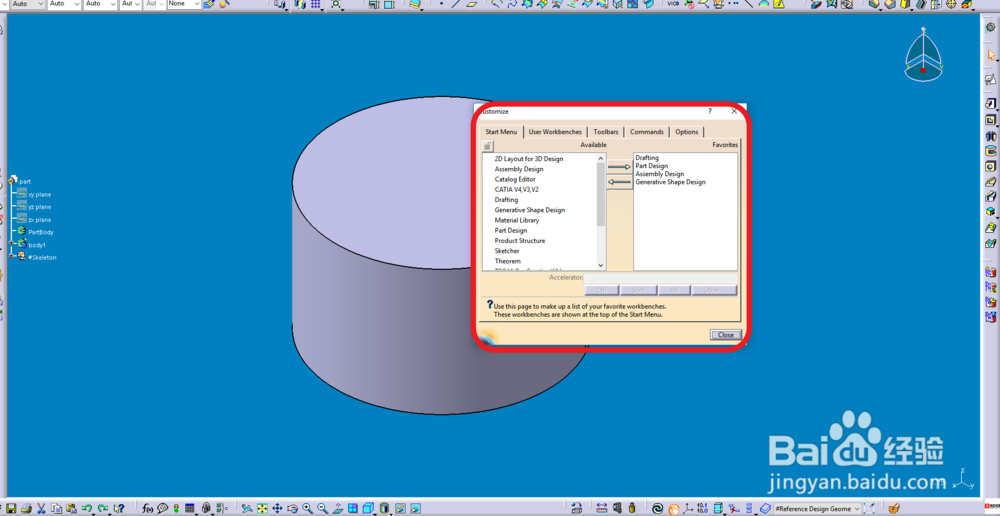
Task: Switch to the Options tab
Action: pos(687,132)
